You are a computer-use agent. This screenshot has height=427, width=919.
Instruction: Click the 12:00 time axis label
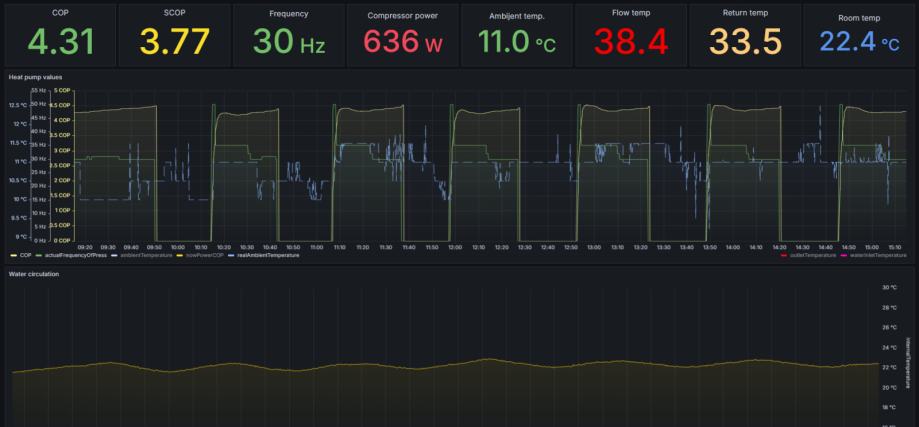(x=455, y=248)
